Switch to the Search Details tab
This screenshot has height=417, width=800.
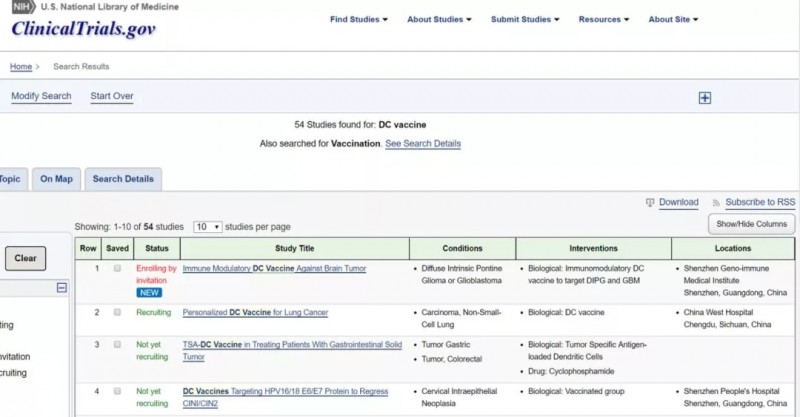[x=123, y=179]
